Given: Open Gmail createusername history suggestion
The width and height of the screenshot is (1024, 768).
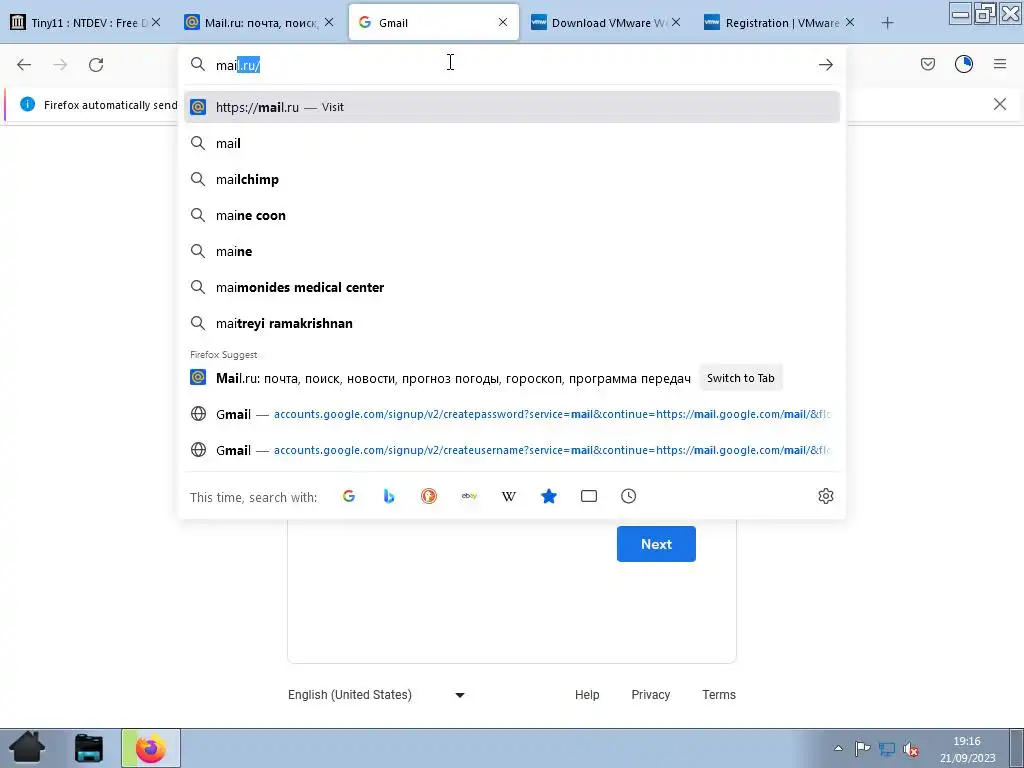Looking at the screenshot, I should tap(512, 450).
